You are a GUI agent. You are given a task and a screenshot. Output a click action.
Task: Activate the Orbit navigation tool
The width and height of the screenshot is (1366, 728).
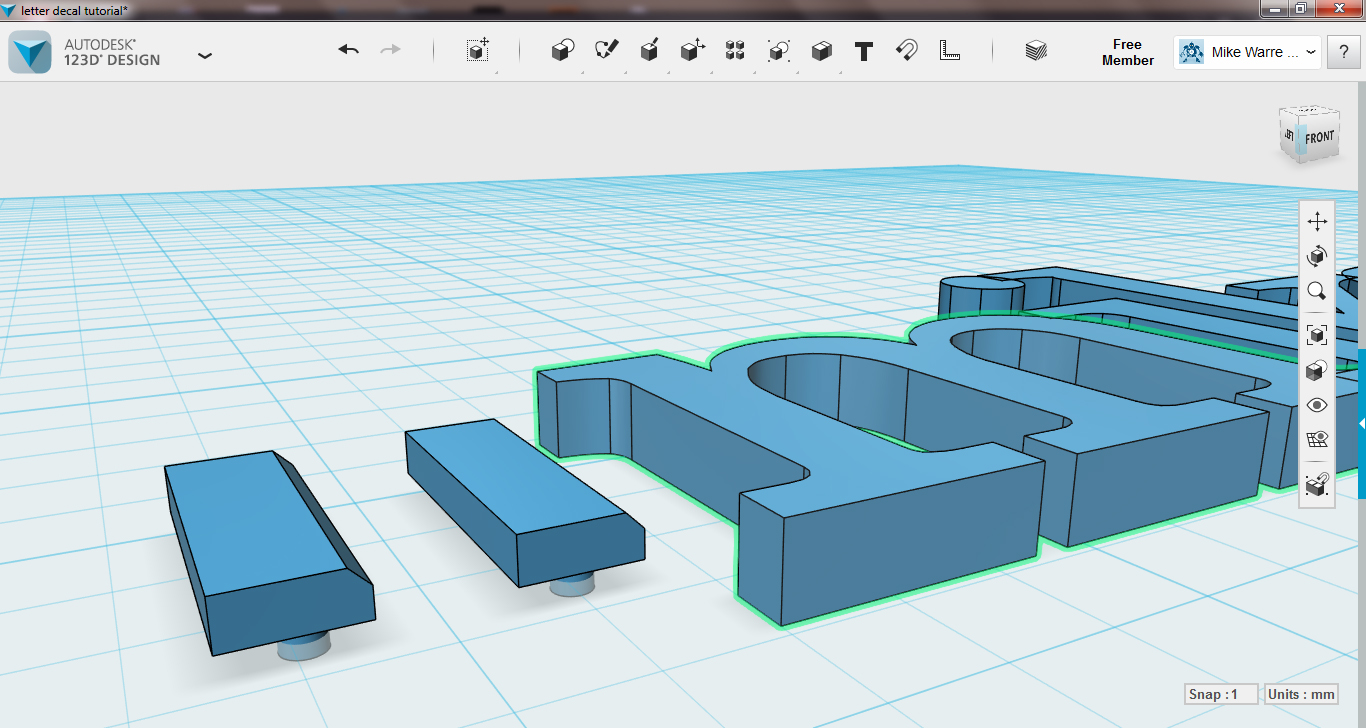tap(1317, 257)
